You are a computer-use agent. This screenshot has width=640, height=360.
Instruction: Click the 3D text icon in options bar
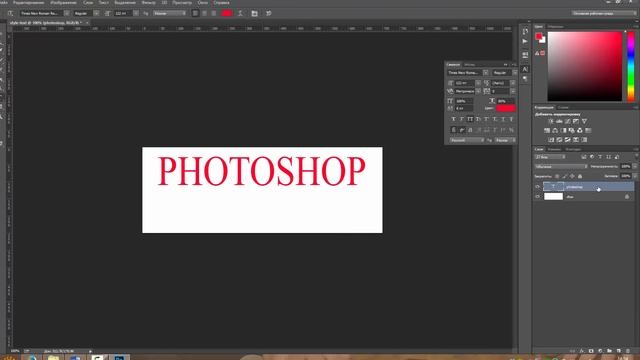click(x=269, y=13)
